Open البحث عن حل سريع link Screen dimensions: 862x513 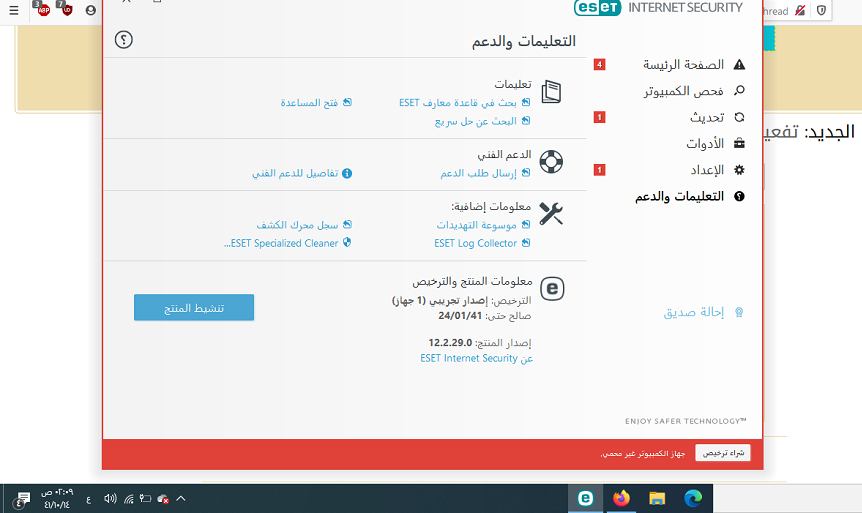coord(476,121)
